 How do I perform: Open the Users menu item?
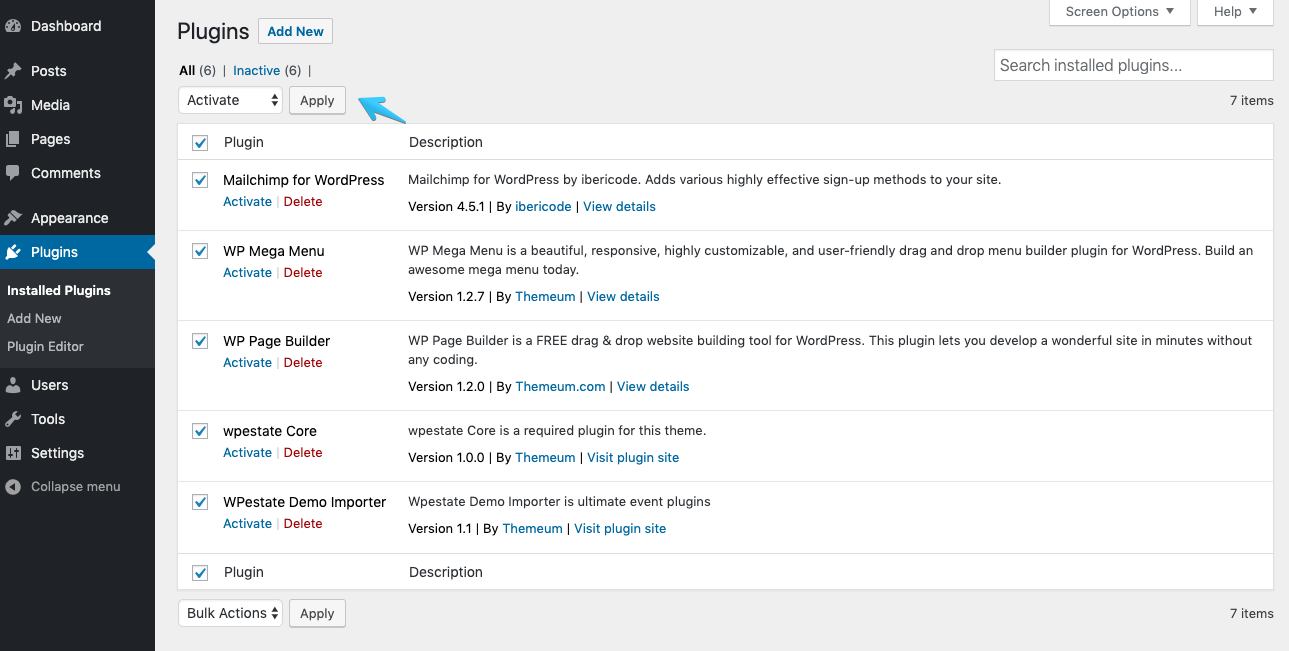(50, 385)
